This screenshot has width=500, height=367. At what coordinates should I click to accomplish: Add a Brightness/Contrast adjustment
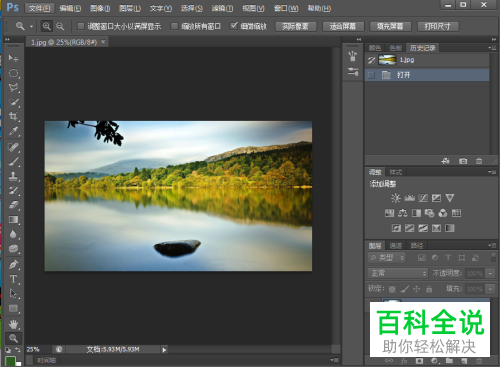pos(396,198)
